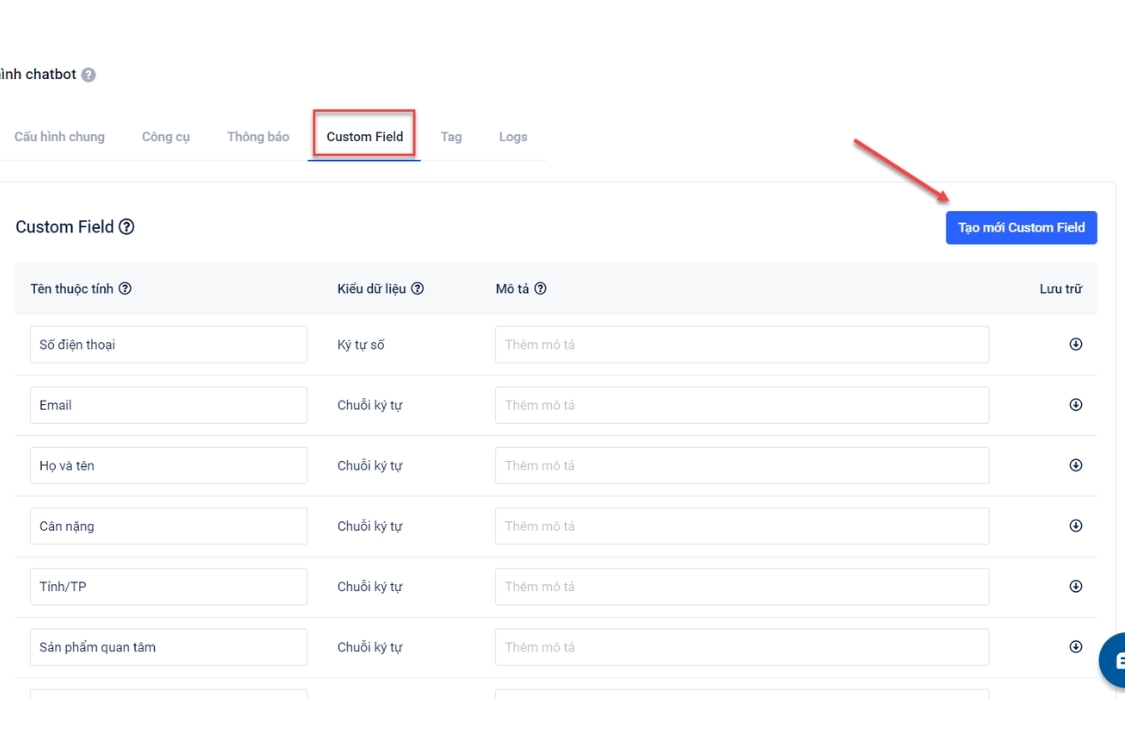The image size is (1125, 750).
Task: Go to the Tag tab
Action: pos(451,136)
